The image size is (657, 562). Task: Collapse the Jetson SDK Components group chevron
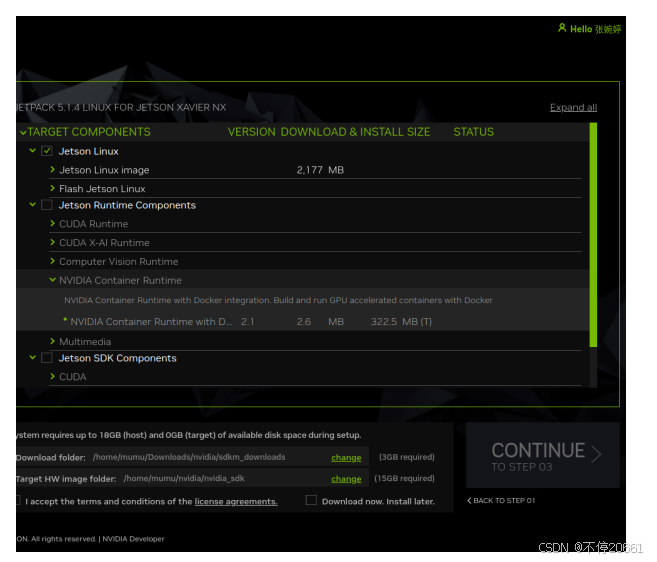tap(33, 357)
